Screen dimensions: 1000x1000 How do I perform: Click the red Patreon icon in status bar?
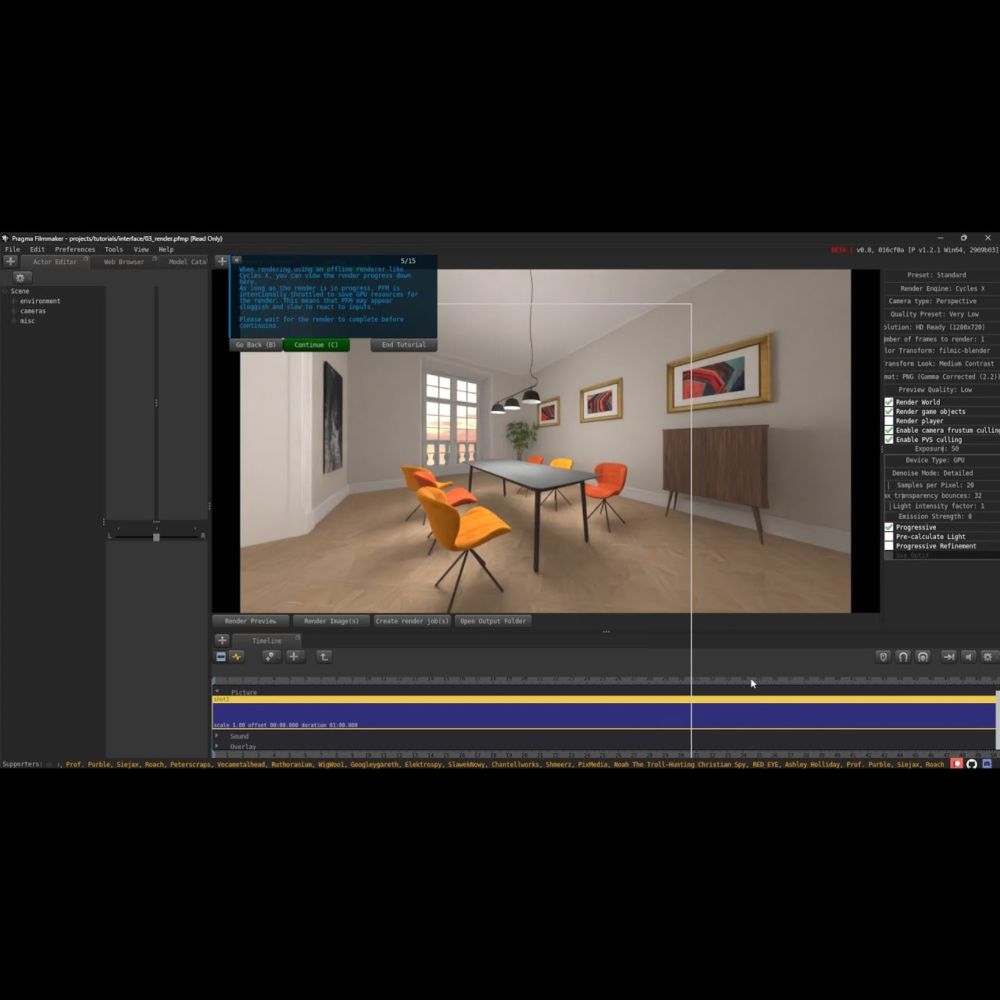(957, 763)
